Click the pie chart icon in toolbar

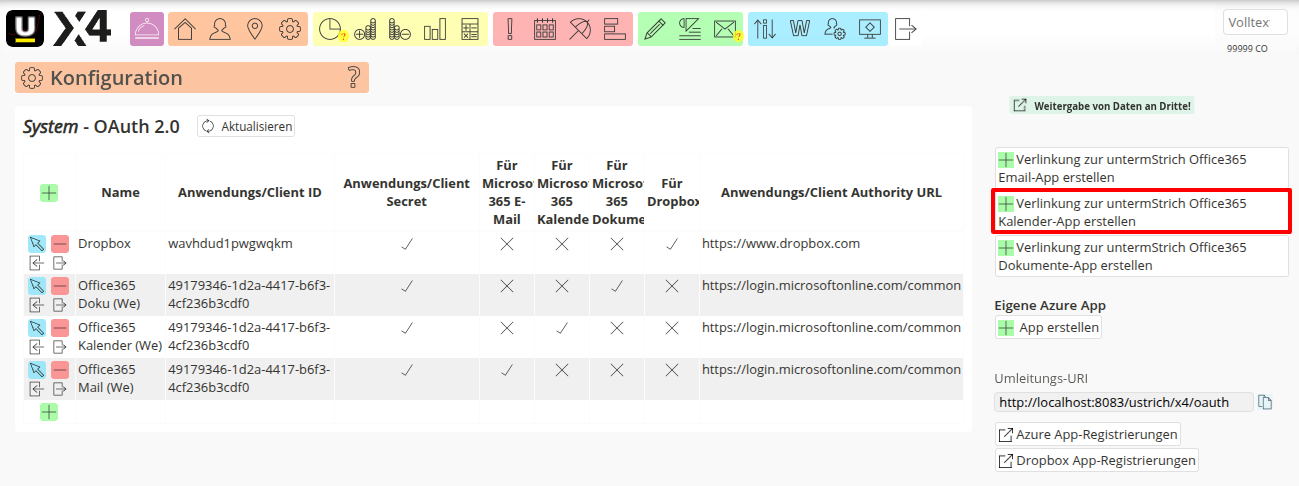coord(330,29)
